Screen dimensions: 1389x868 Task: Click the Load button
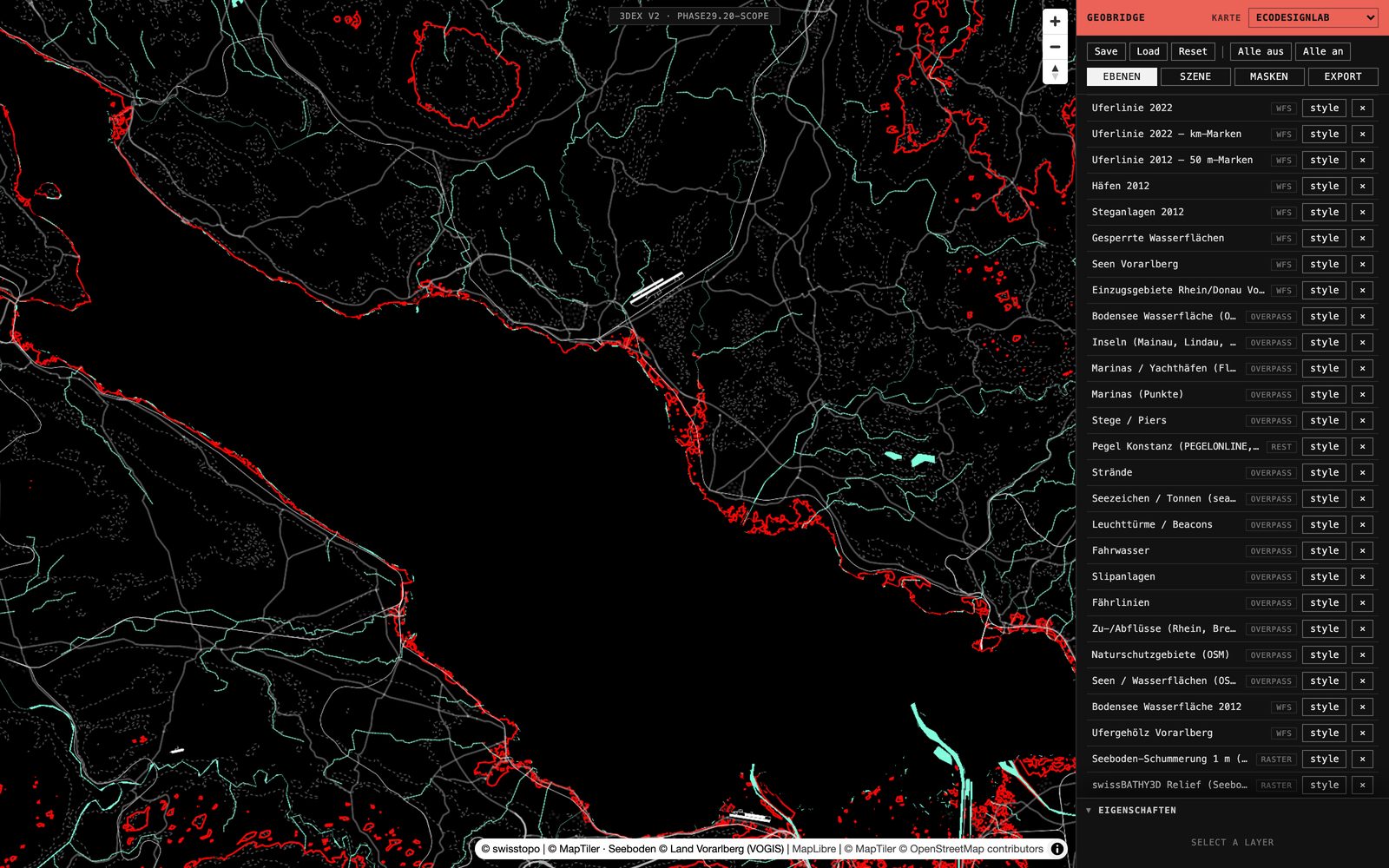coord(1148,51)
